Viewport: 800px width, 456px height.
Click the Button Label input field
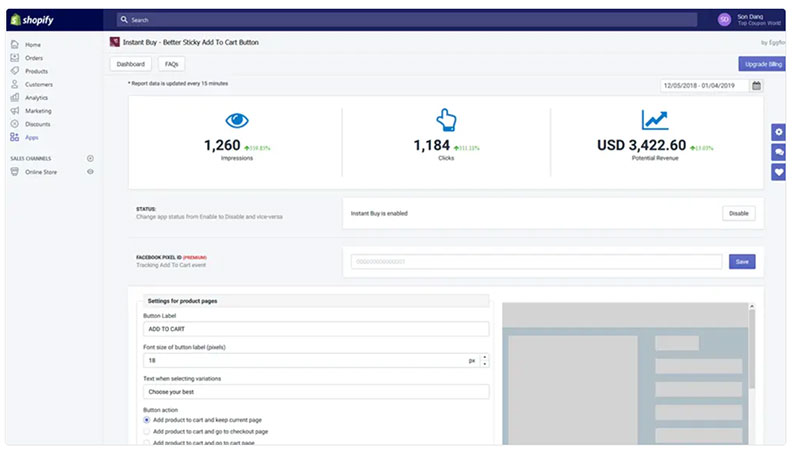click(x=316, y=329)
